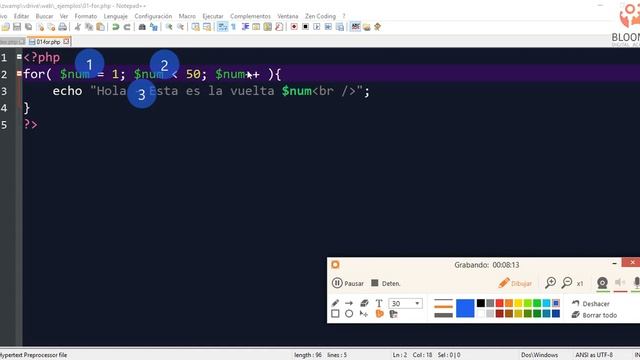Redo using the toolbar arrow icon
640x360 pixels.
pos(127,27)
